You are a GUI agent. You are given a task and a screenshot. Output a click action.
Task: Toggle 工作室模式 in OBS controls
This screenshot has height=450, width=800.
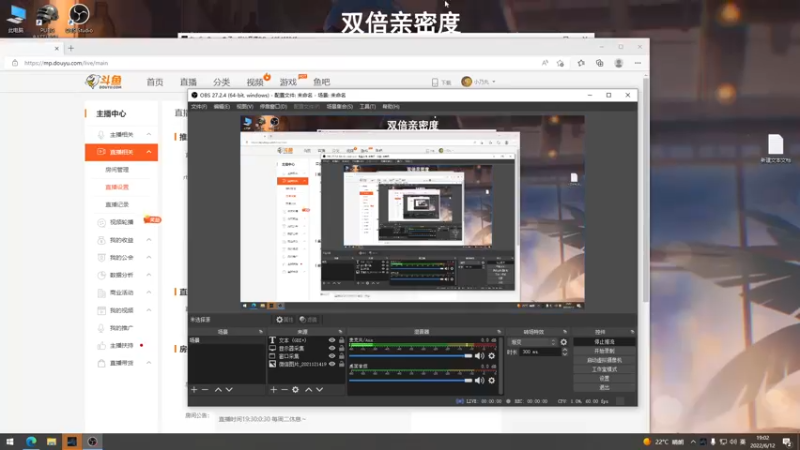(605, 369)
